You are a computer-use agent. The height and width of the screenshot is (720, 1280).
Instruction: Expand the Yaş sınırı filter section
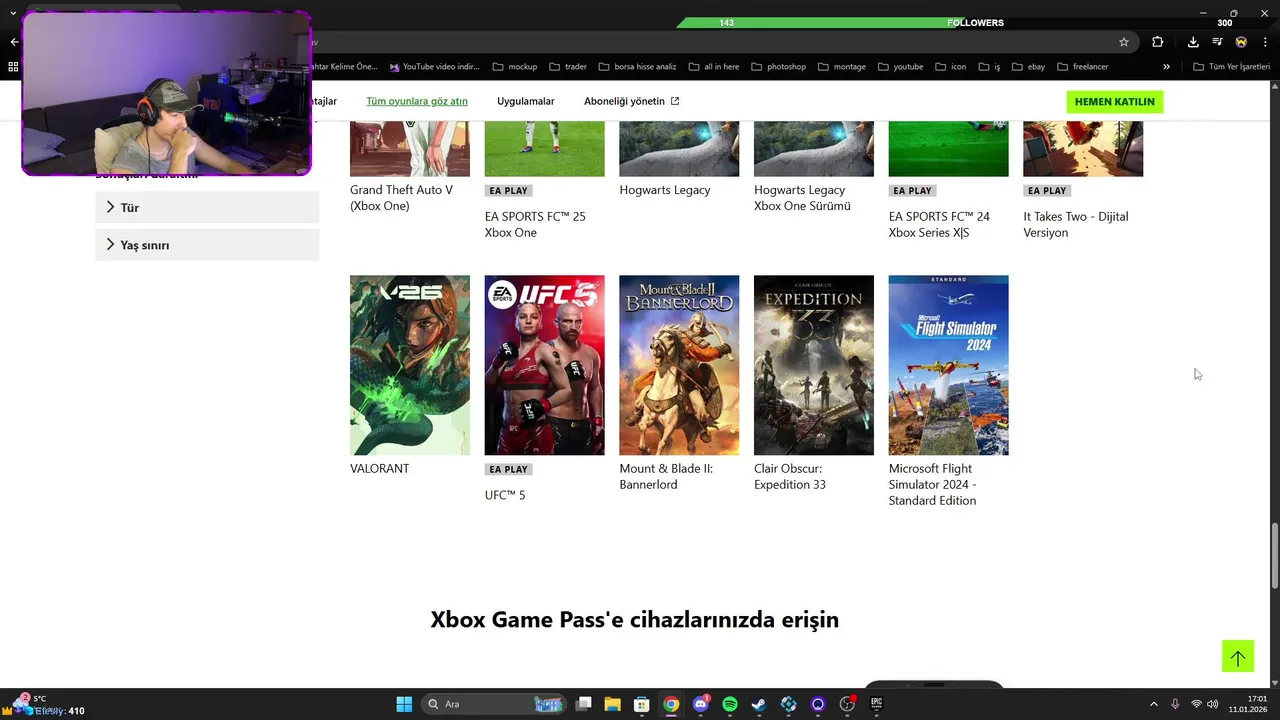point(207,245)
